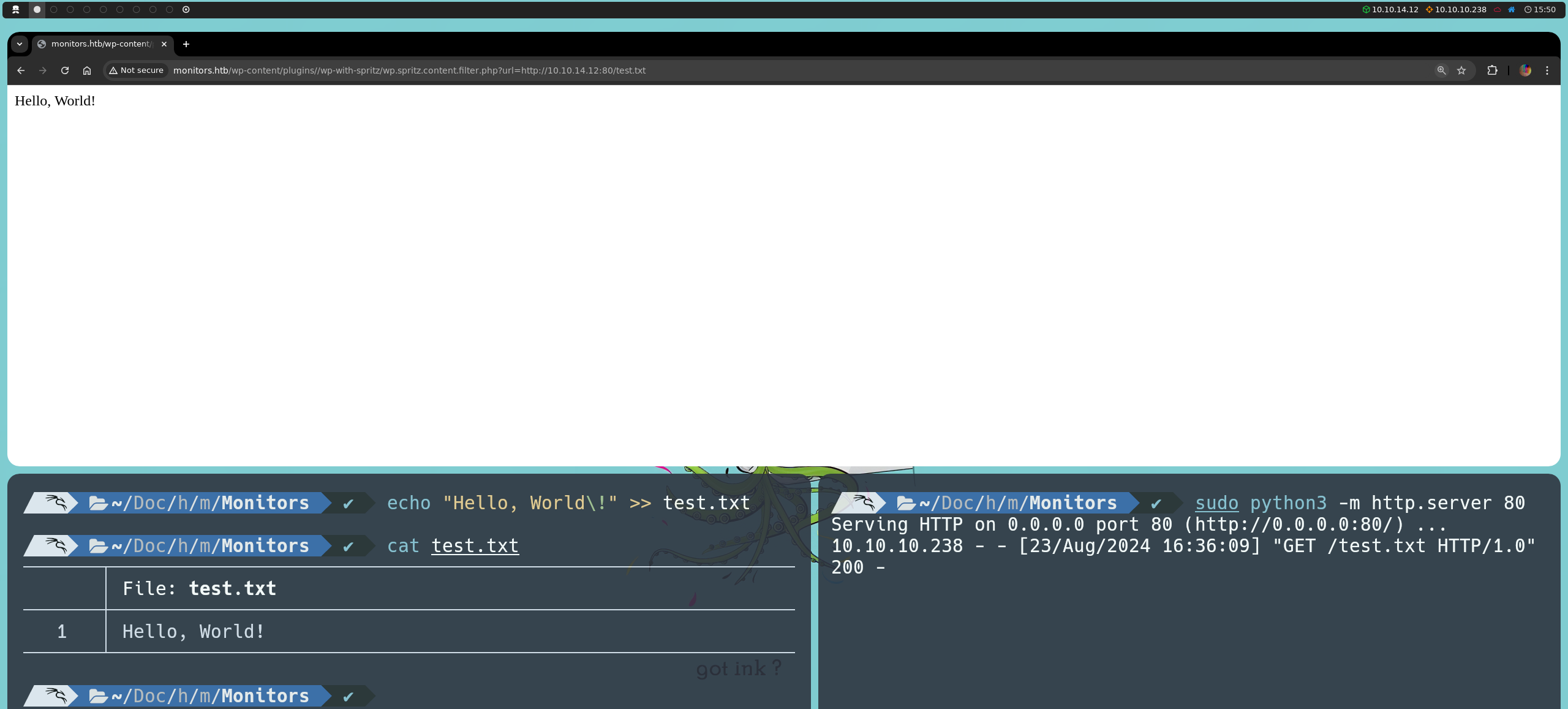1568x709 pixels.
Task: Open the extensions puzzle icon
Action: click(1492, 70)
